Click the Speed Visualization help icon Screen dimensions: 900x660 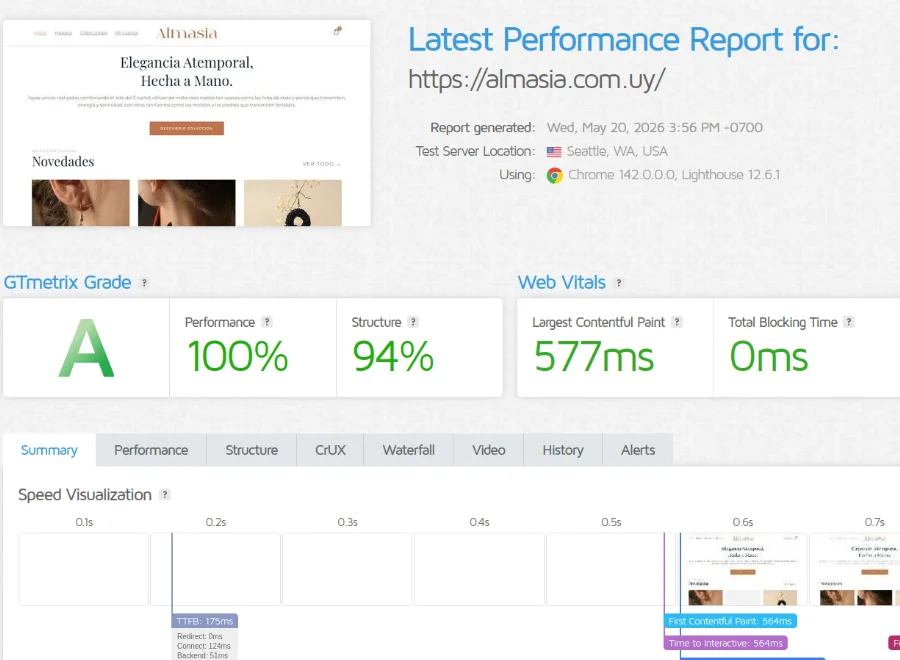pyautogui.click(x=165, y=494)
